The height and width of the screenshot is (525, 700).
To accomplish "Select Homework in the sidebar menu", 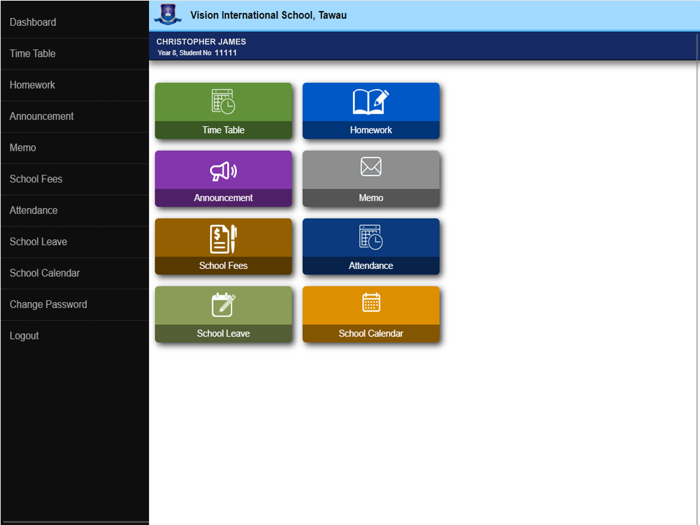I will 75,85.
